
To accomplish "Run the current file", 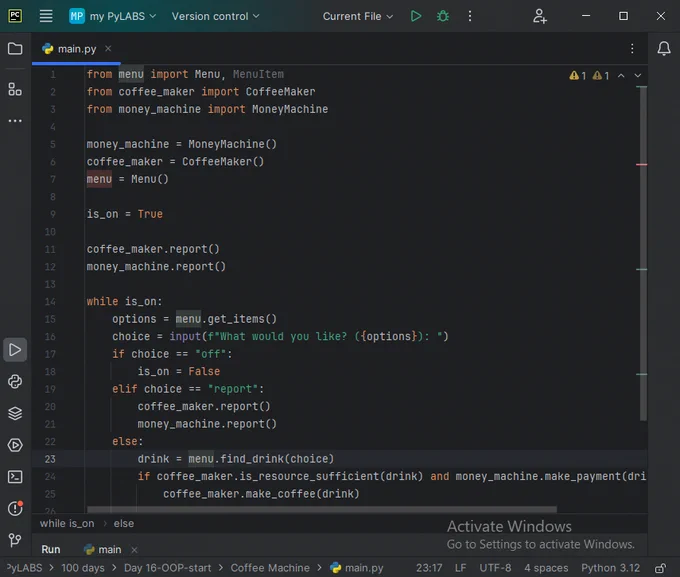I will coord(416,16).
